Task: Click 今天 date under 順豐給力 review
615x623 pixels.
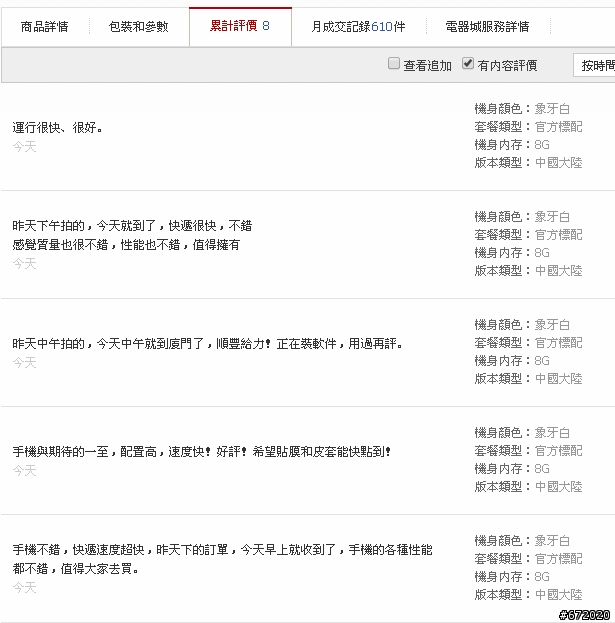Action: click(24, 362)
